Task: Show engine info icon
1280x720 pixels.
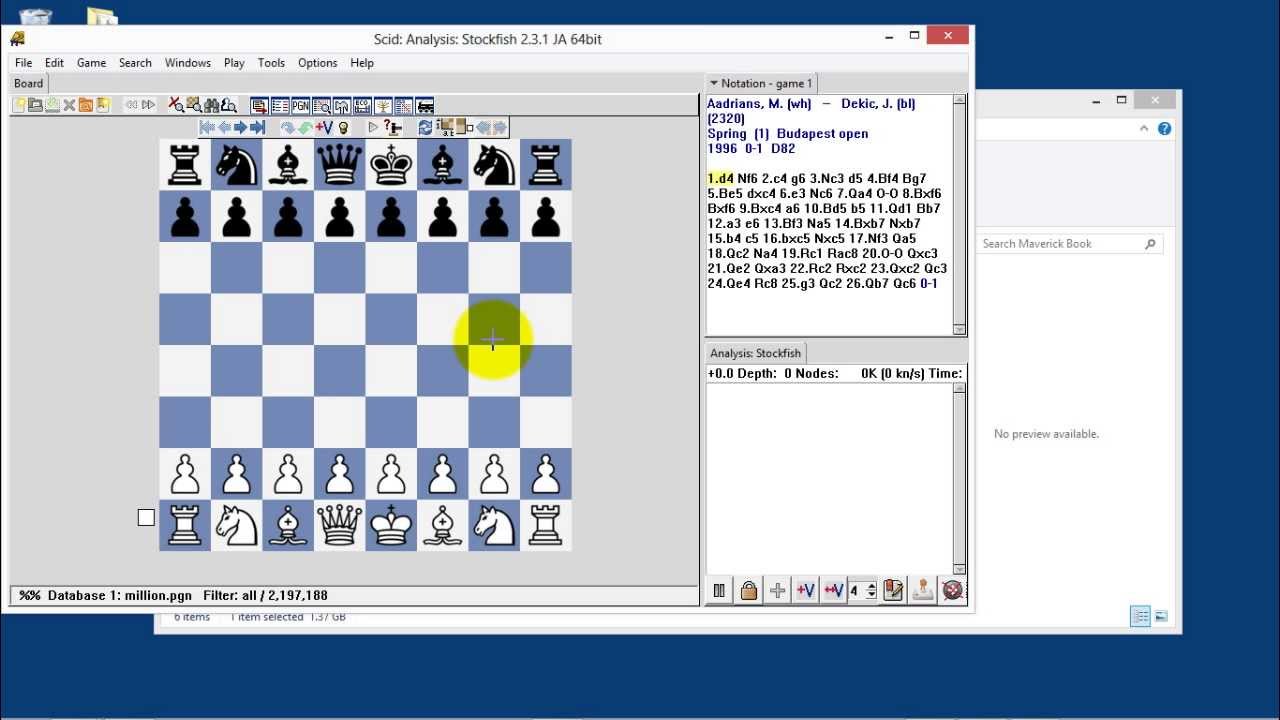Action: tap(952, 591)
